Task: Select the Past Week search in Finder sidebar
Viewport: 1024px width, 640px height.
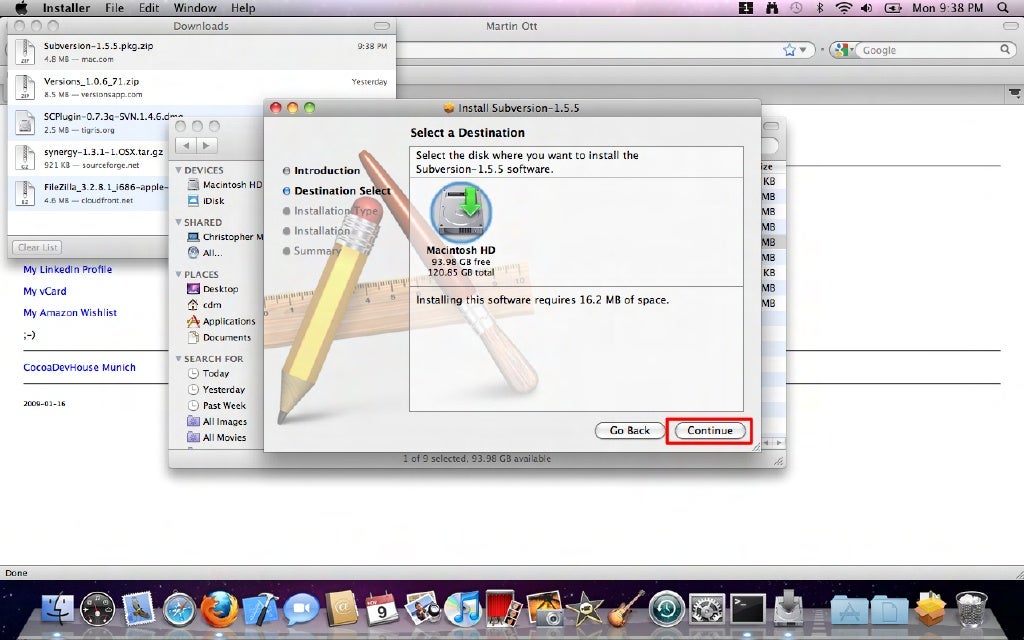Action: pyautogui.click(x=216, y=406)
